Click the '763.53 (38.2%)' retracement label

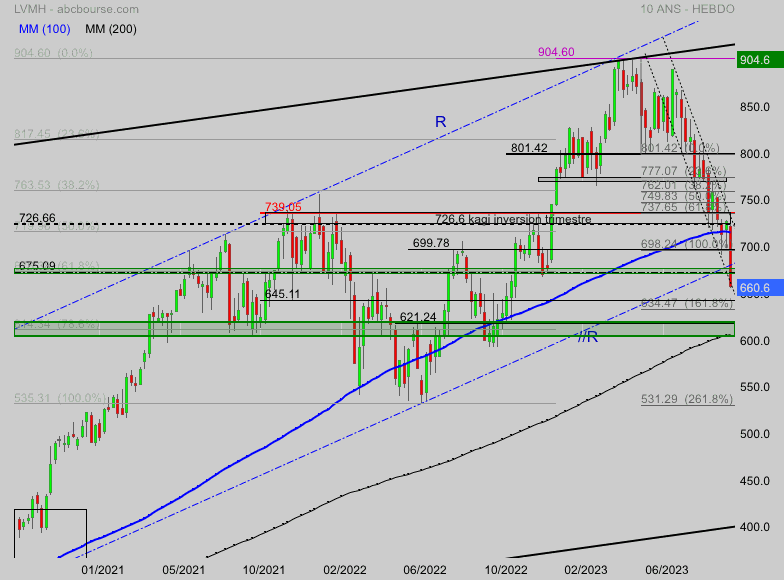[56, 184]
